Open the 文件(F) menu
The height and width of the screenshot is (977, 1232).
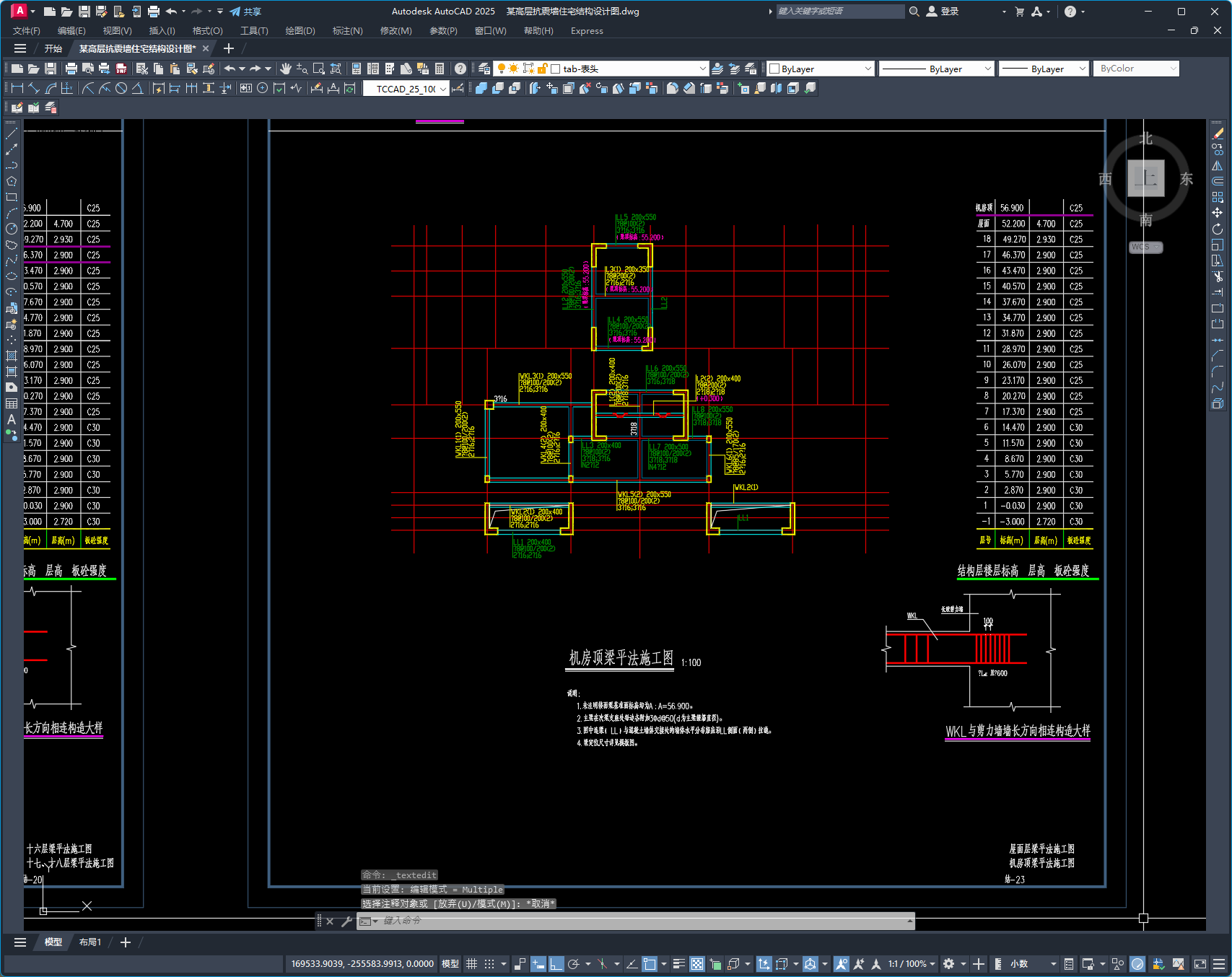click(27, 31)
